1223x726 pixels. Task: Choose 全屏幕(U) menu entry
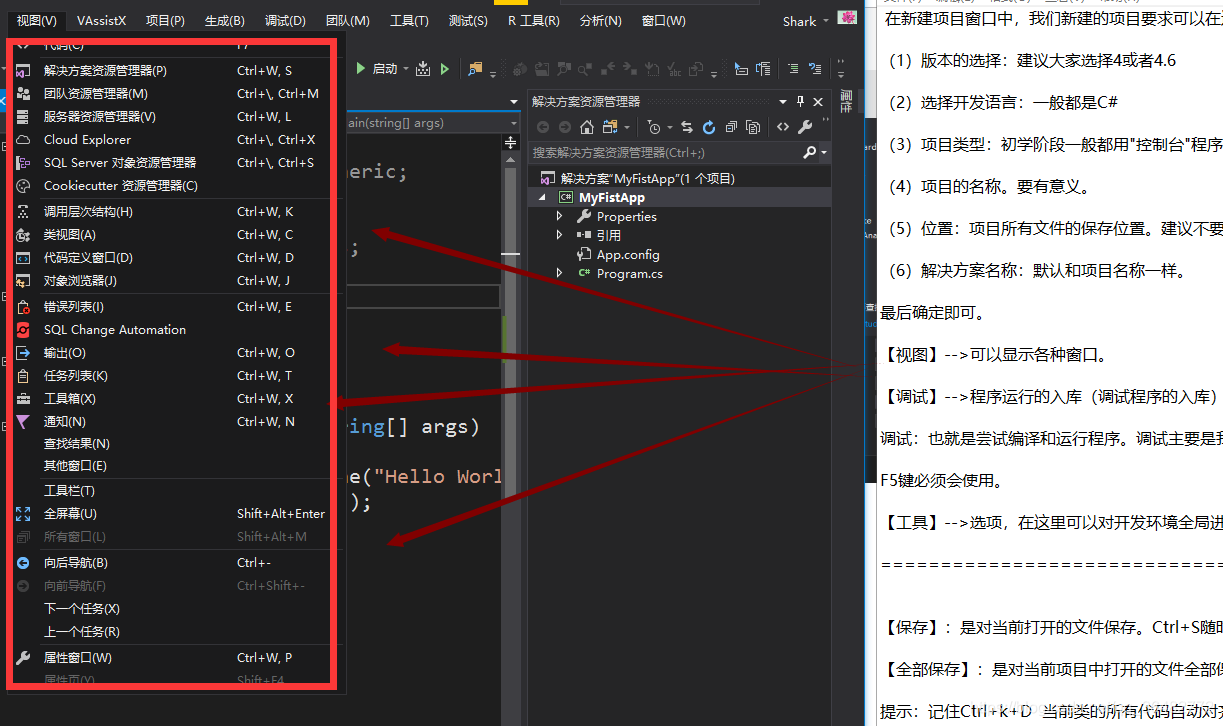(x=177, y=514)
